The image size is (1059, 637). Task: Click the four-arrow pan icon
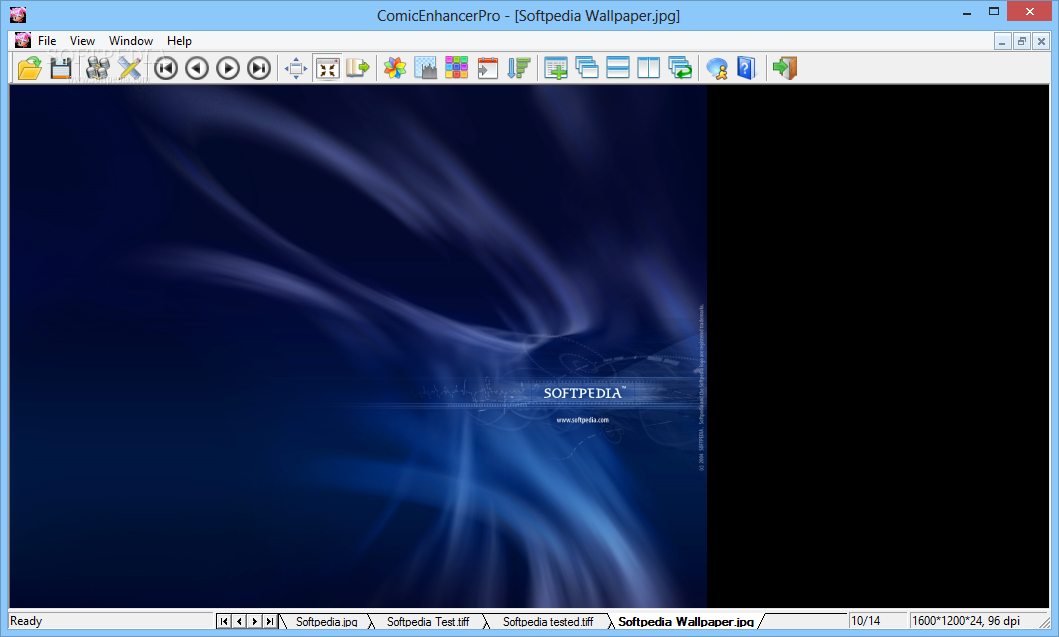[296, 68]
